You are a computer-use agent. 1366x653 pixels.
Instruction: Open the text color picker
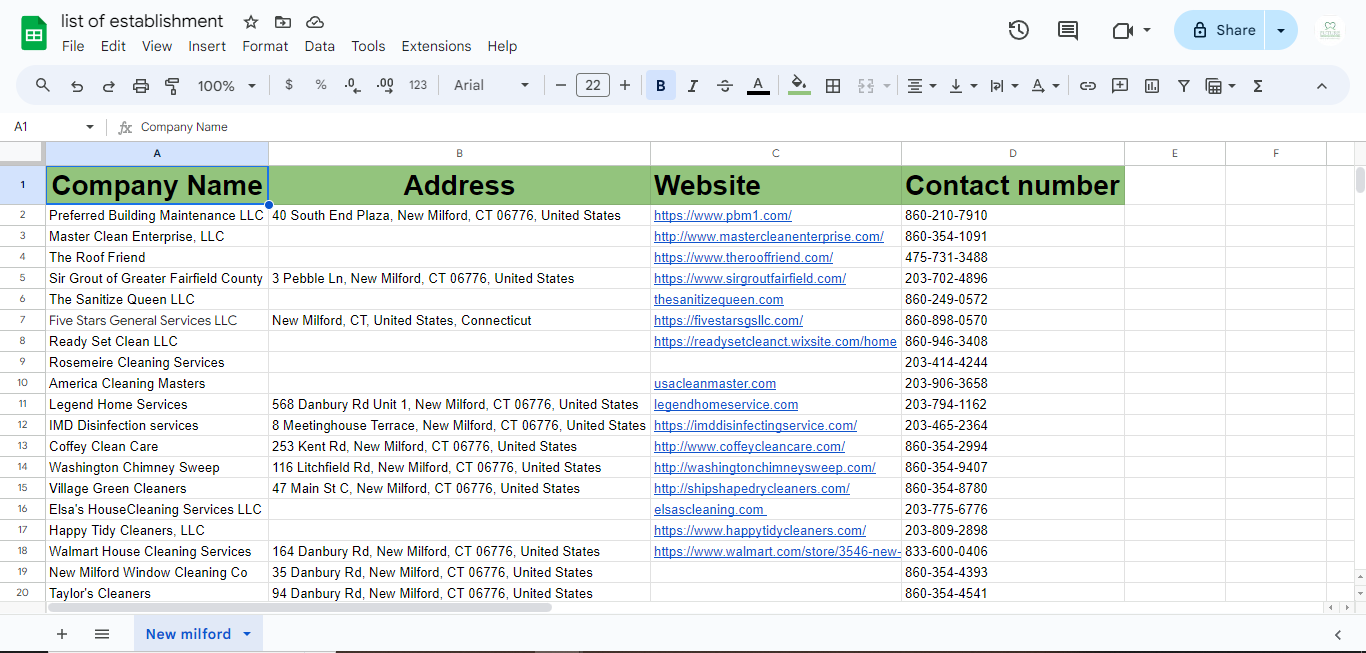pos(758,86)
